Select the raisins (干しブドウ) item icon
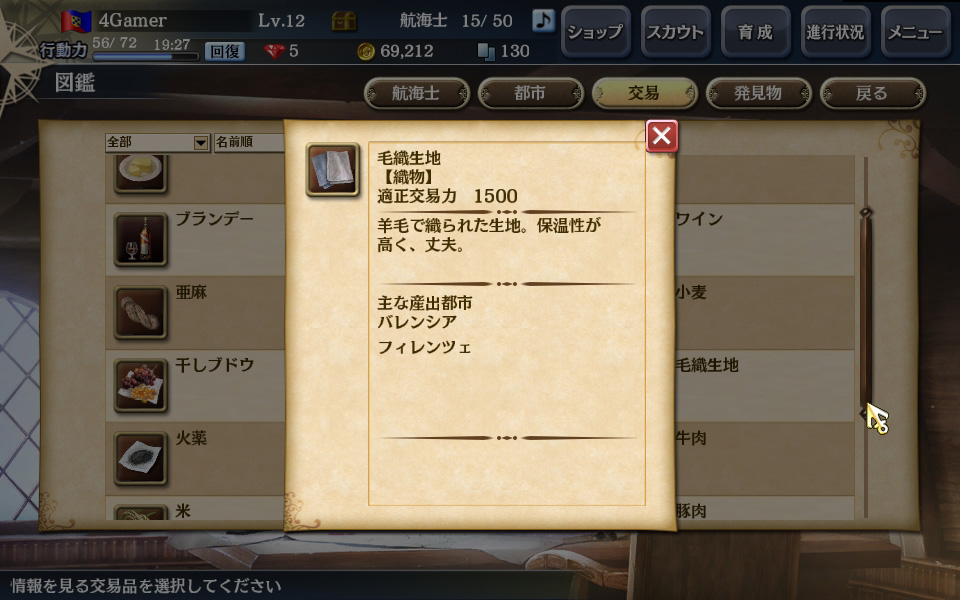960x600 pixels. pos(140,385)
